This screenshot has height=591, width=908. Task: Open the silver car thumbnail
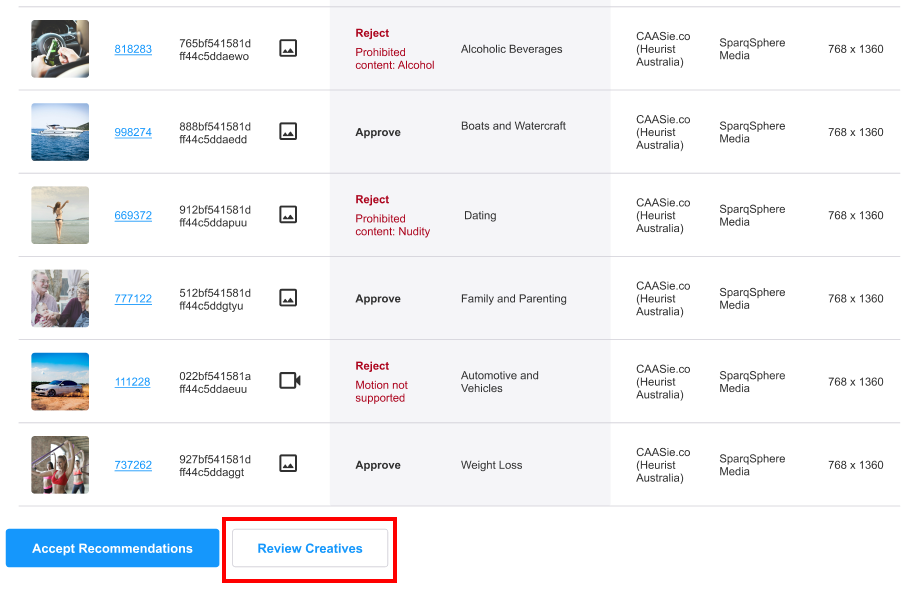(x=60, y=382)
